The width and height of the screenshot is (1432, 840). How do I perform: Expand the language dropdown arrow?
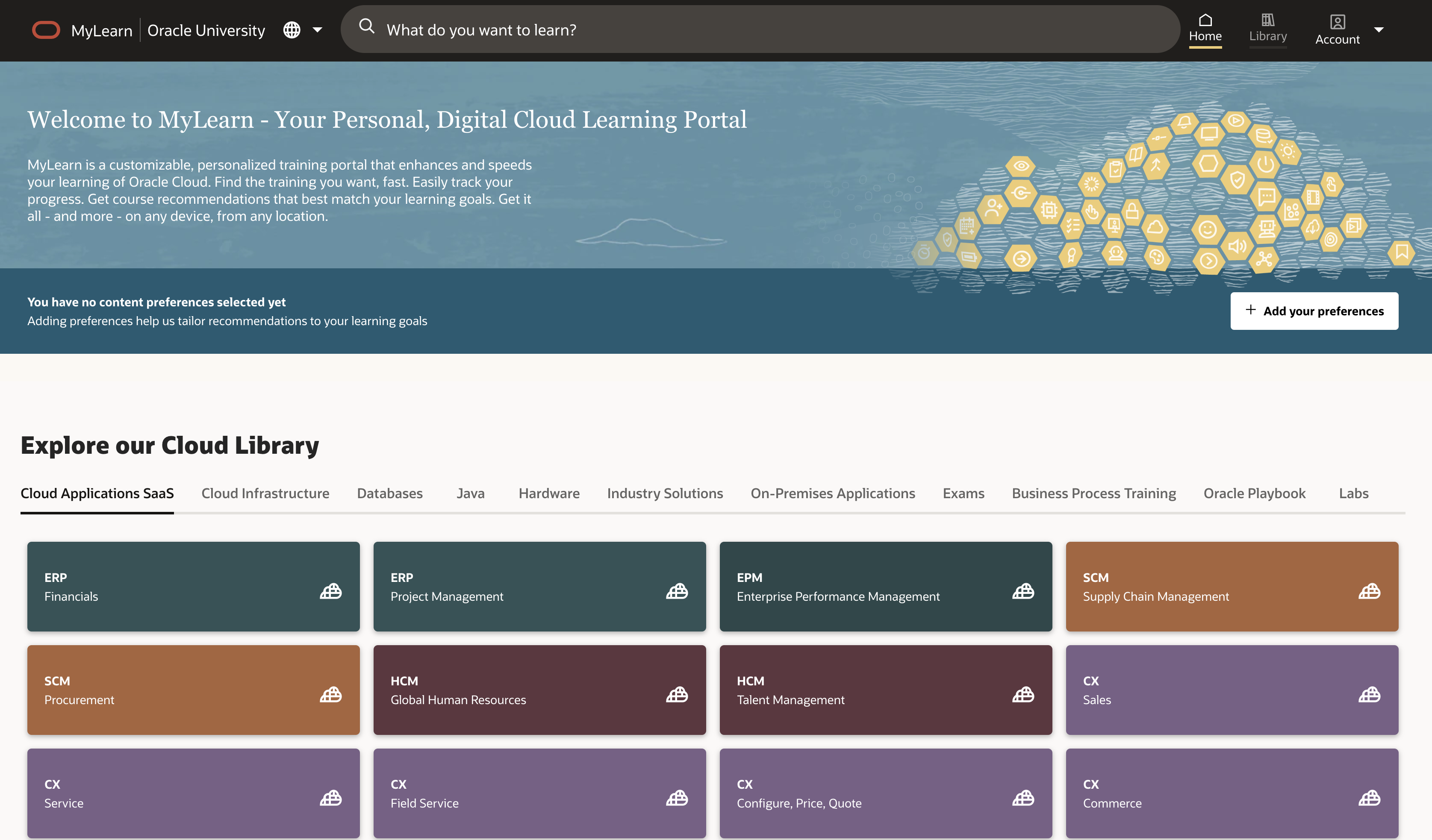tap(317, 29)
